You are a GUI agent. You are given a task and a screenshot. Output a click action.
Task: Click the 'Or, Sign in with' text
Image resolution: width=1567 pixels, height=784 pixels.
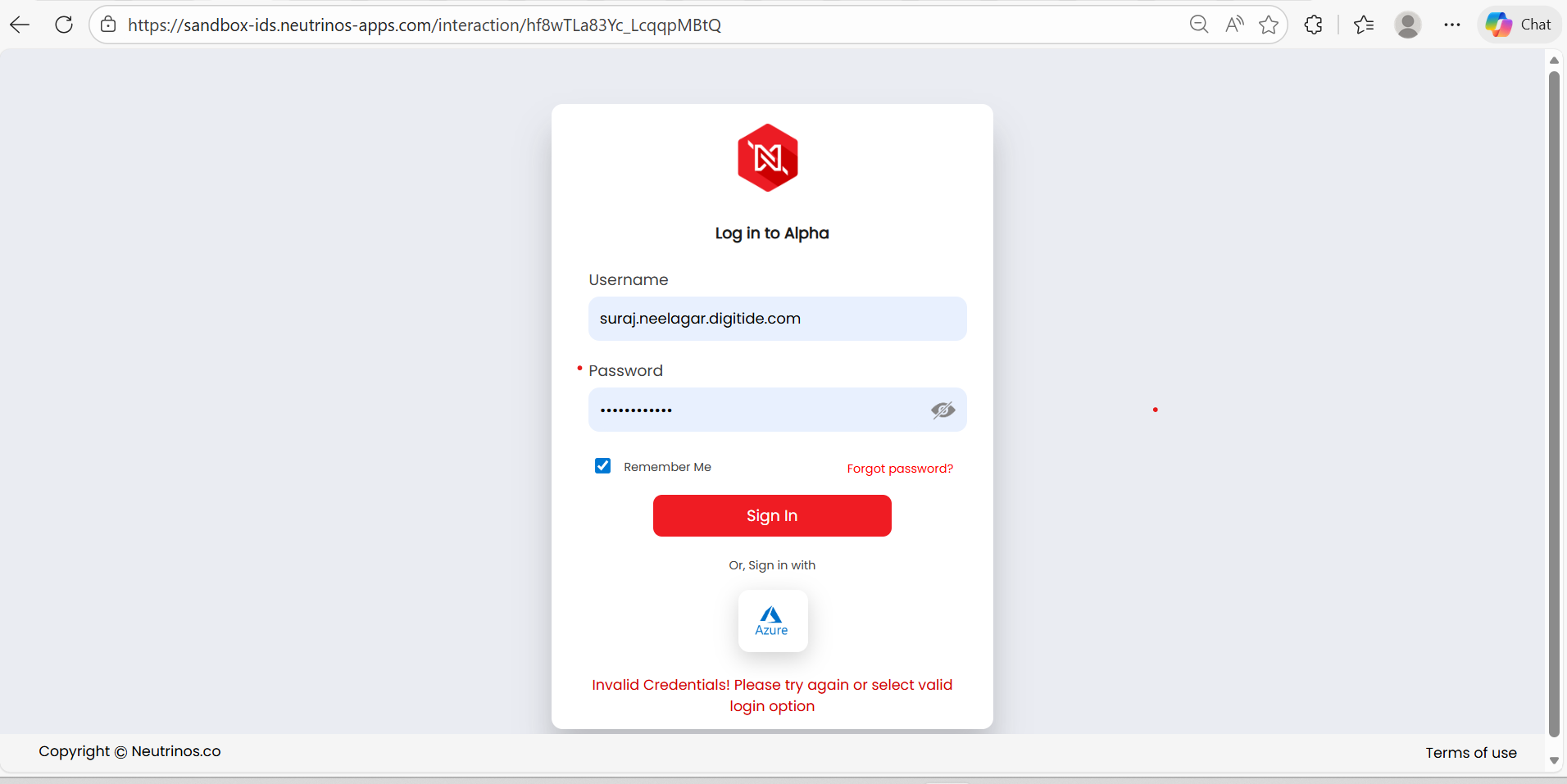[772, 565]
